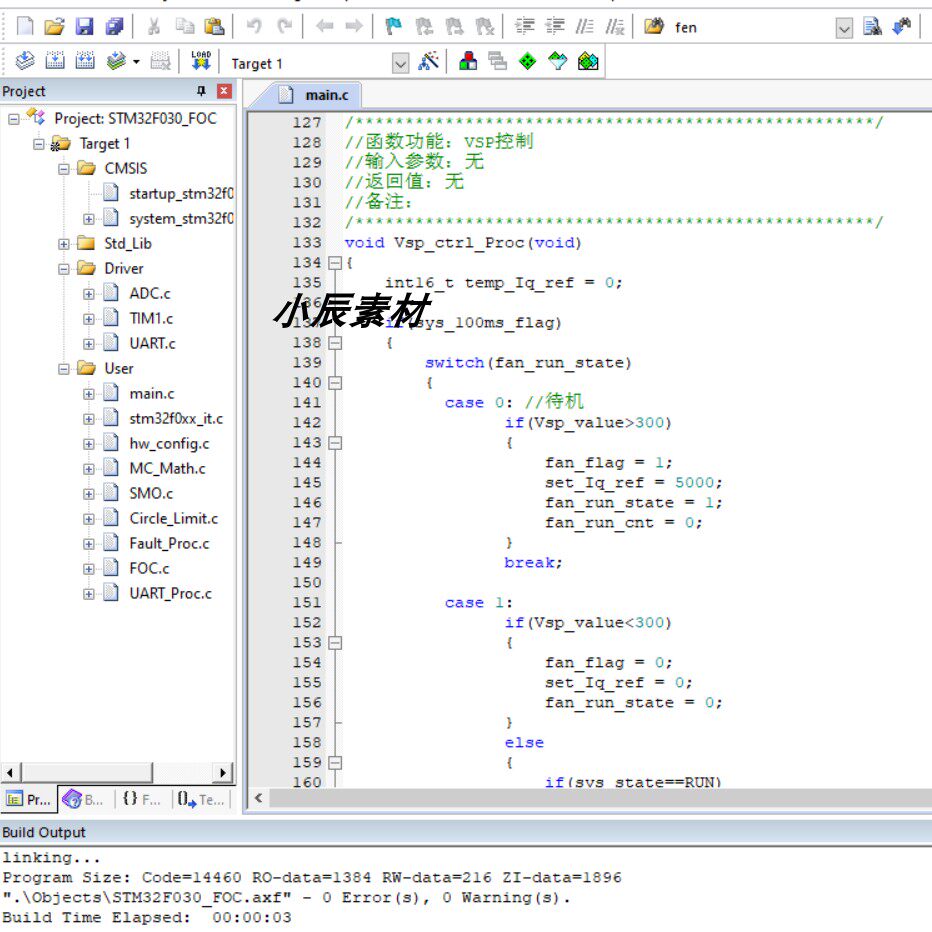Screen dimensions: 932x932
Task: Insert a bookmark with the flag icon
Action: pyautogui.click(x=393, y=27)
